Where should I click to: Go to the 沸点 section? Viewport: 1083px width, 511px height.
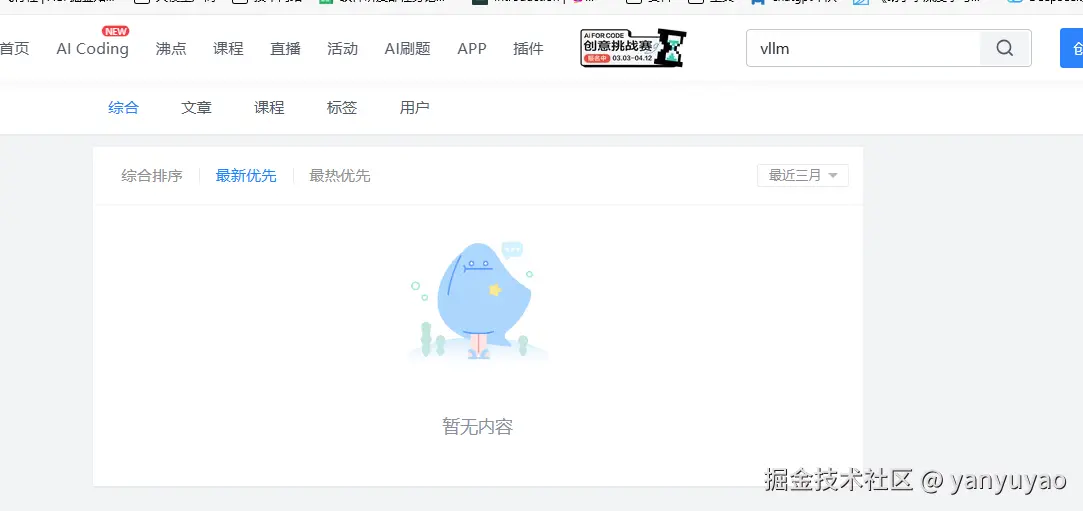pos(171,48)
